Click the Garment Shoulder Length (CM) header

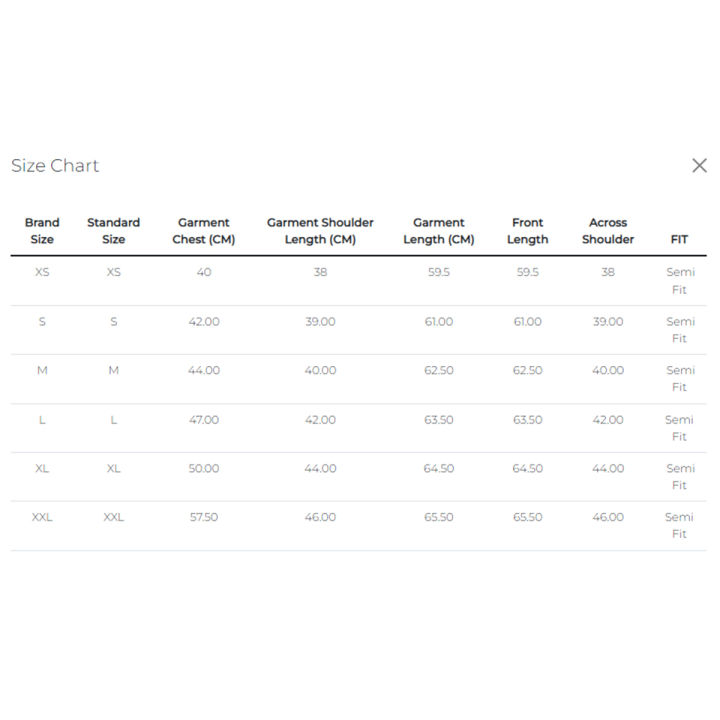click(320, 231)
